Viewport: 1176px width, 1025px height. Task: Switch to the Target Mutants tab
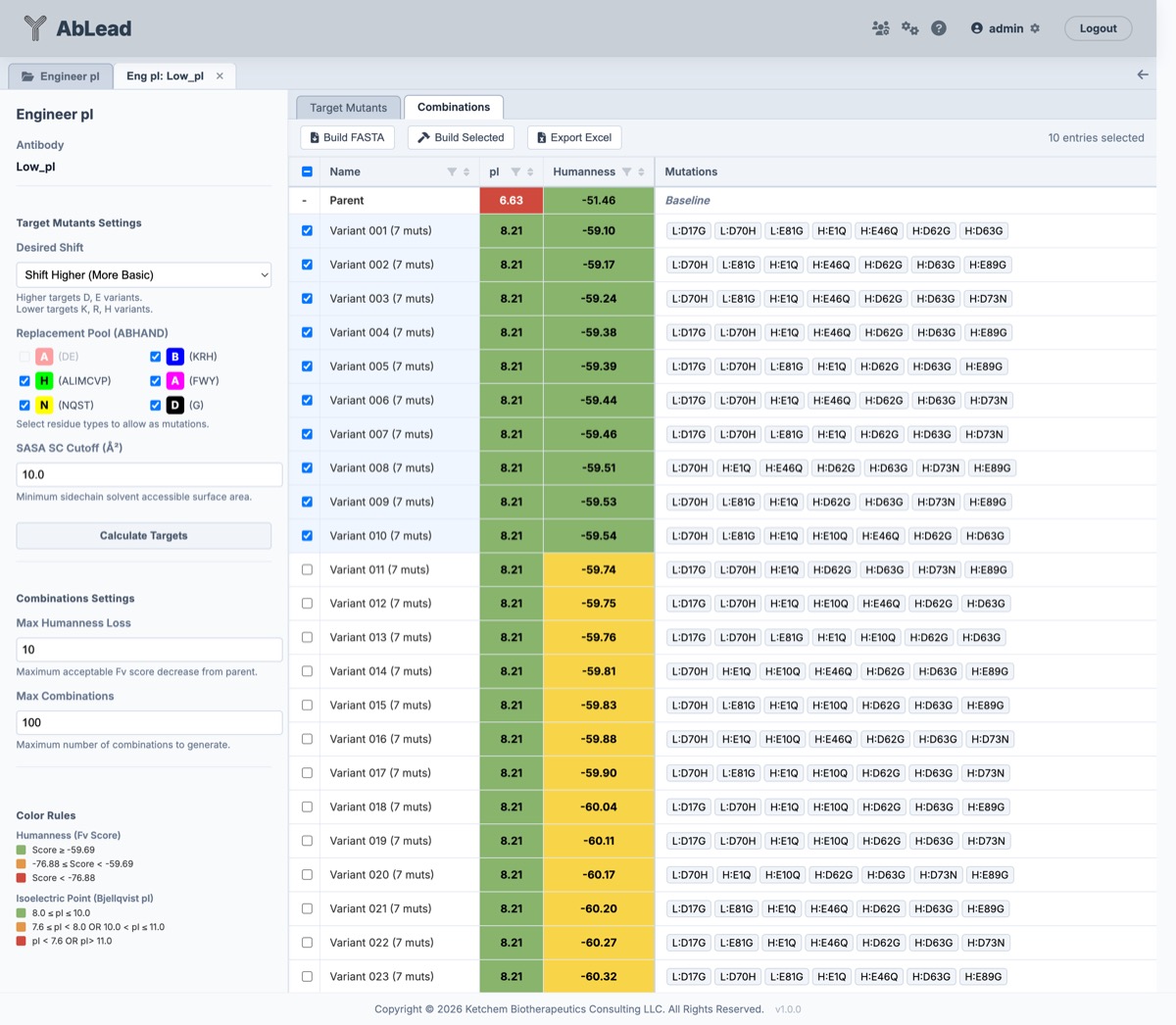[x=348, y=108]
